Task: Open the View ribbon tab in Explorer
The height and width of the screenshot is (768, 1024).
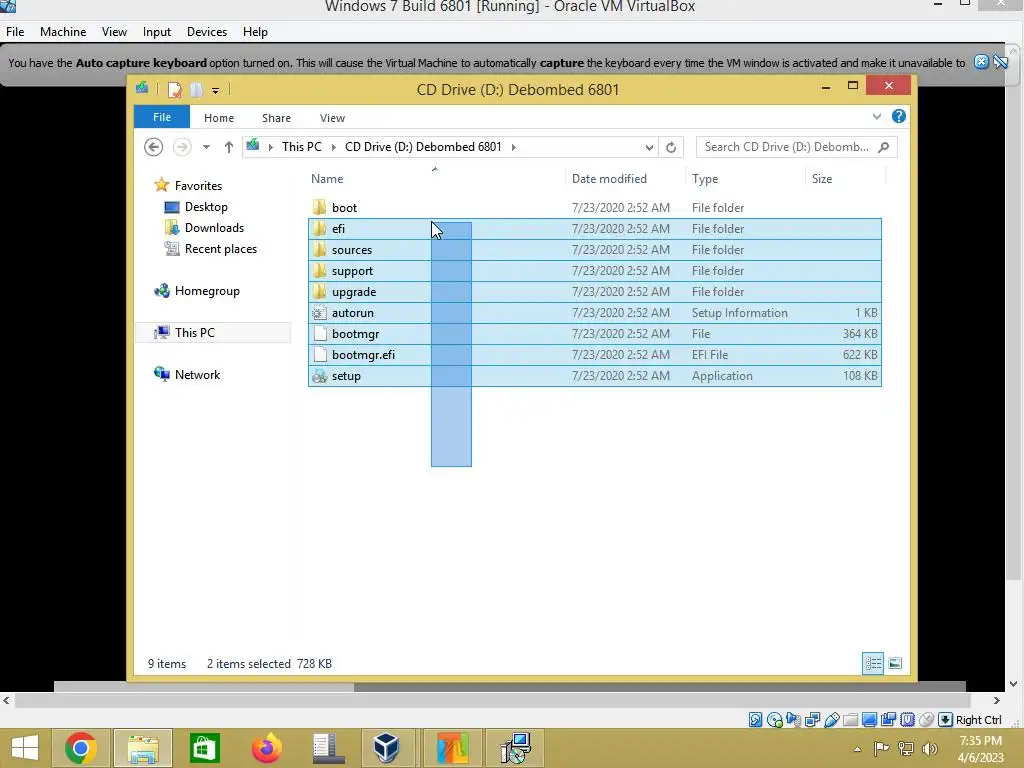Action: pyautogui.click(x=332, y=118)
